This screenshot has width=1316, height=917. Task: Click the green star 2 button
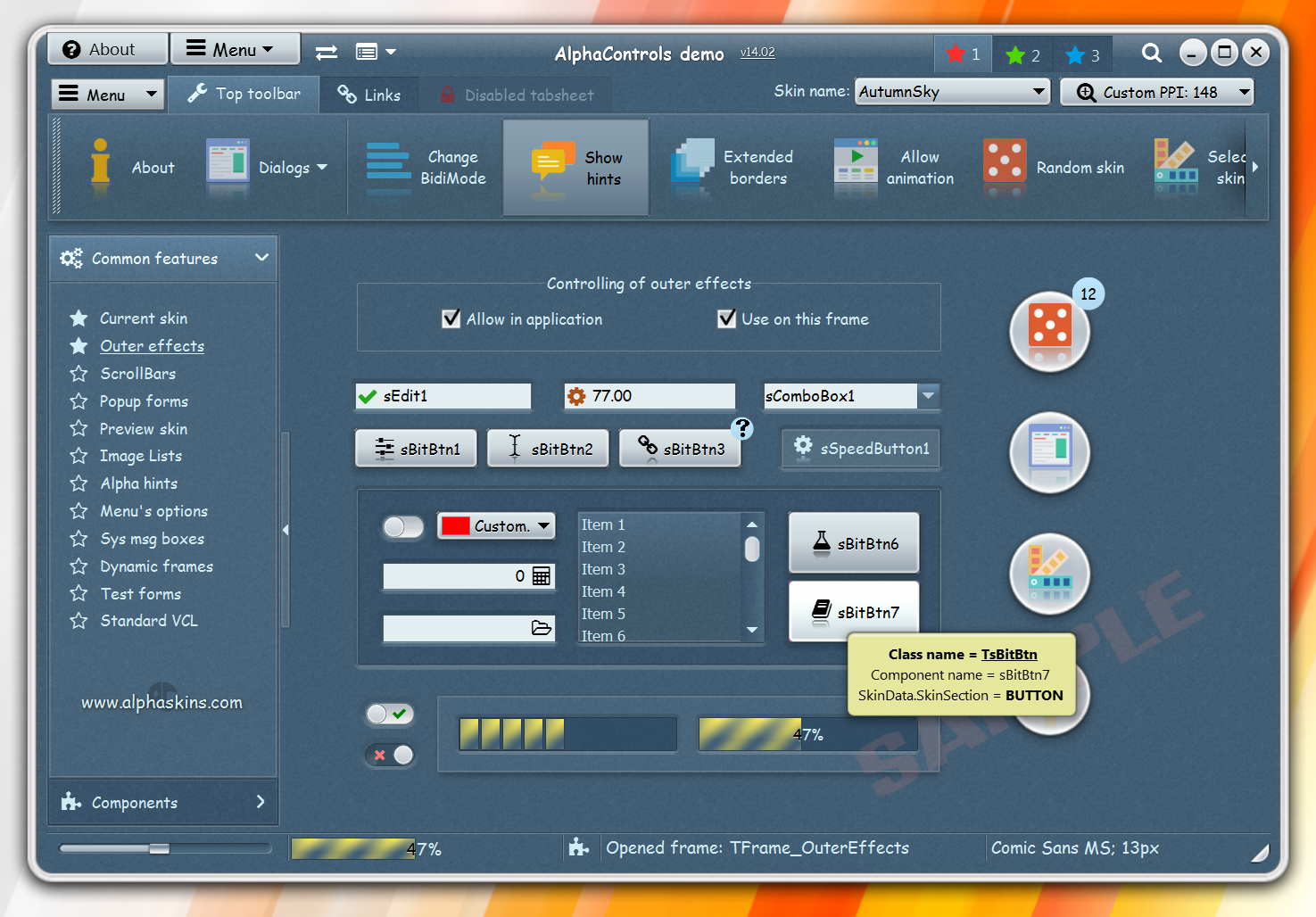click(x=1022, y=55)
